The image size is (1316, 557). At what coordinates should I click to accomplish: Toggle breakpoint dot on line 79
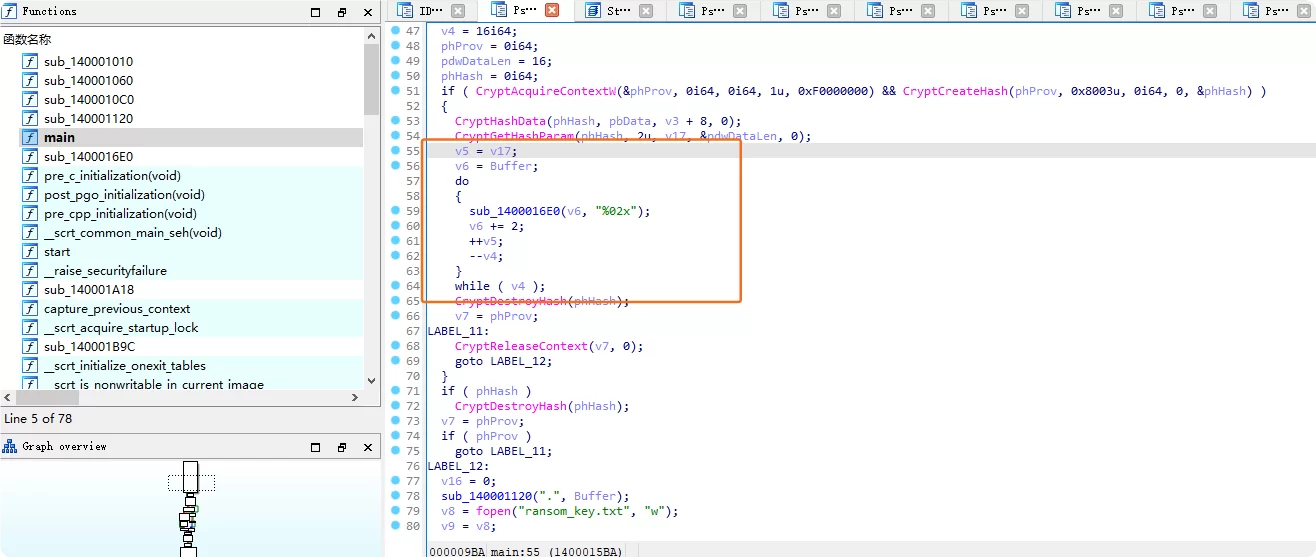[x=396, y=511]
